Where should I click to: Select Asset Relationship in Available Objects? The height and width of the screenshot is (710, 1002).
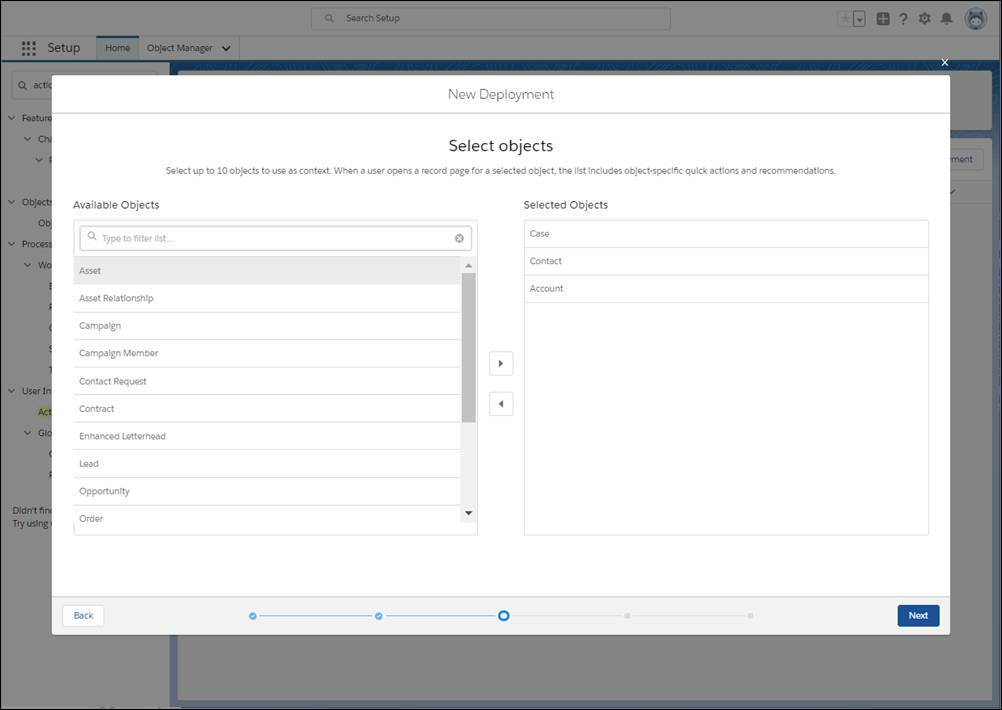(267, 298)
